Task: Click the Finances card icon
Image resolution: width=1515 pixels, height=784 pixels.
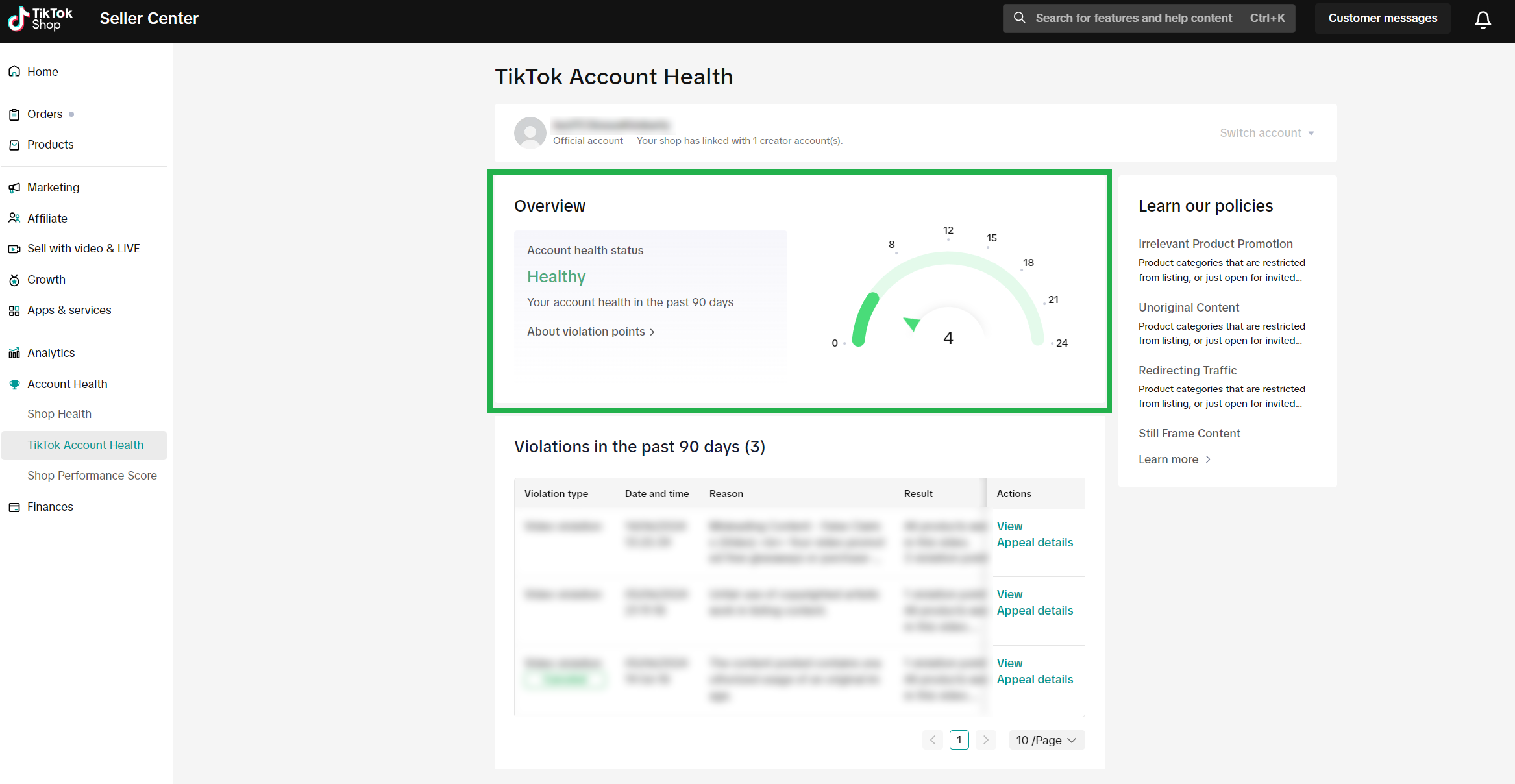Action: tap(14, 507)
